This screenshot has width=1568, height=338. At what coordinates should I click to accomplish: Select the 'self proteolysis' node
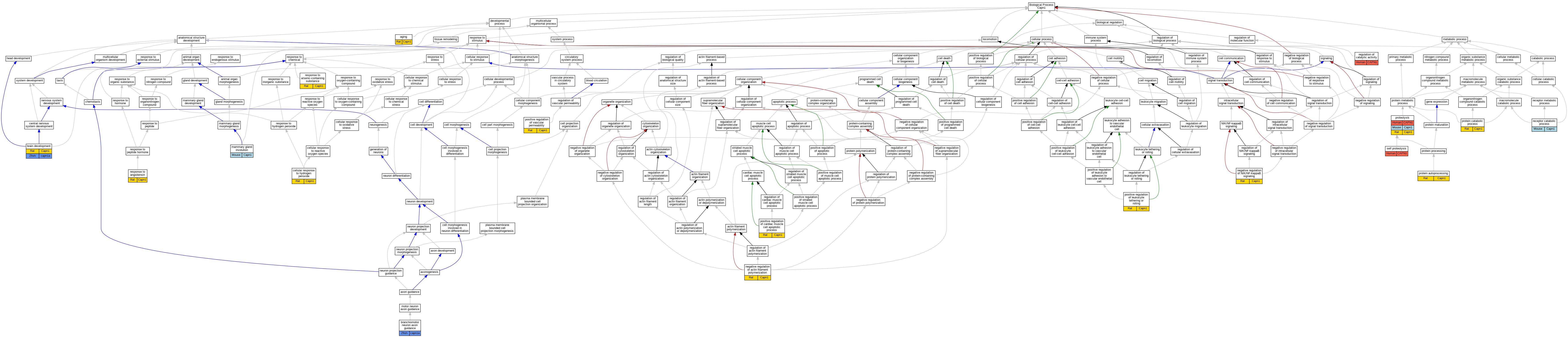click(x=1396, y=148)
